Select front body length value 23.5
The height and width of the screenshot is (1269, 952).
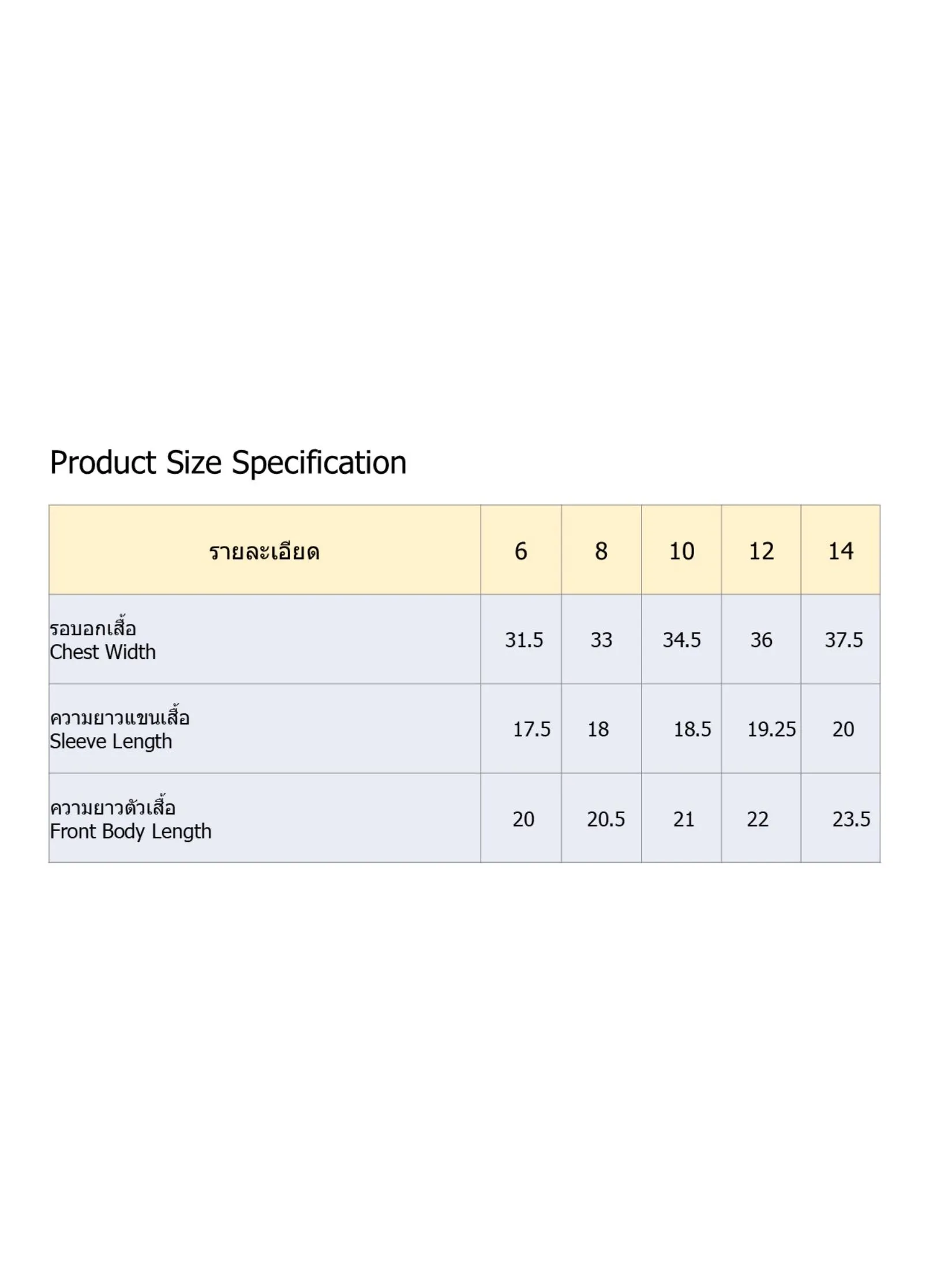(851, 819)
